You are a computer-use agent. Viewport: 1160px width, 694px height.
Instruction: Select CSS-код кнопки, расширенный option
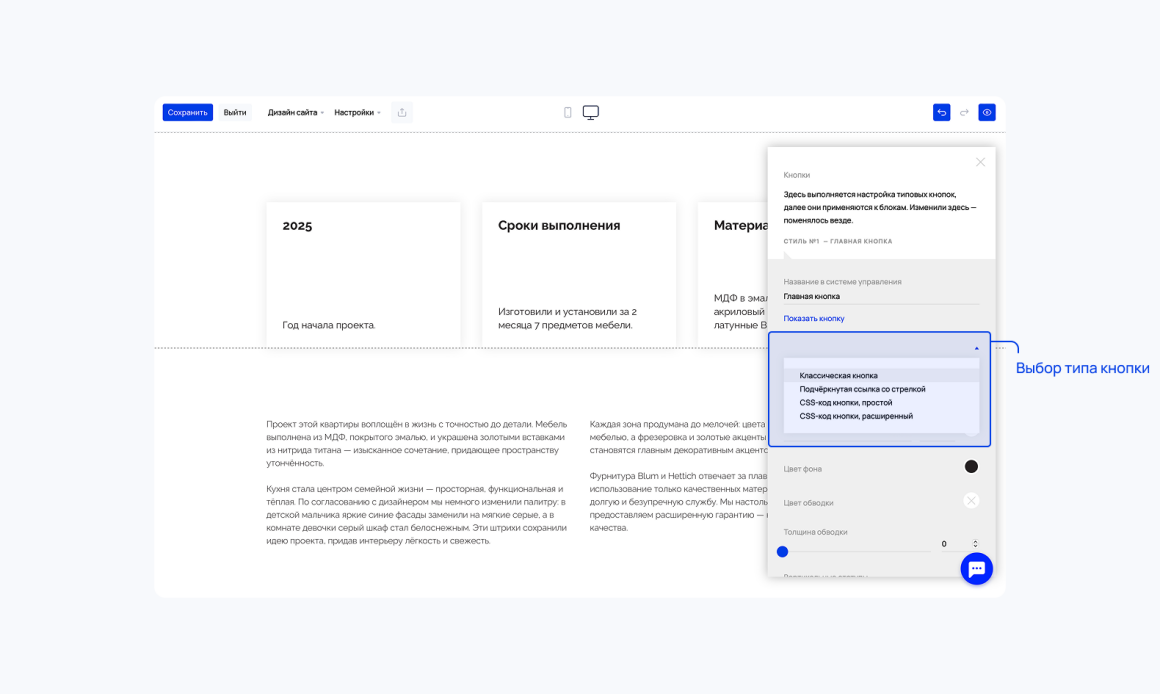click(x=881, y=416)
